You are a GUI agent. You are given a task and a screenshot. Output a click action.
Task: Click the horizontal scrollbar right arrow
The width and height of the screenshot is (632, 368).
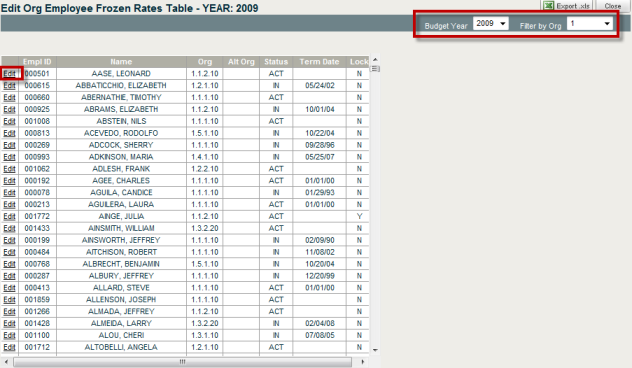click(362, 362)
